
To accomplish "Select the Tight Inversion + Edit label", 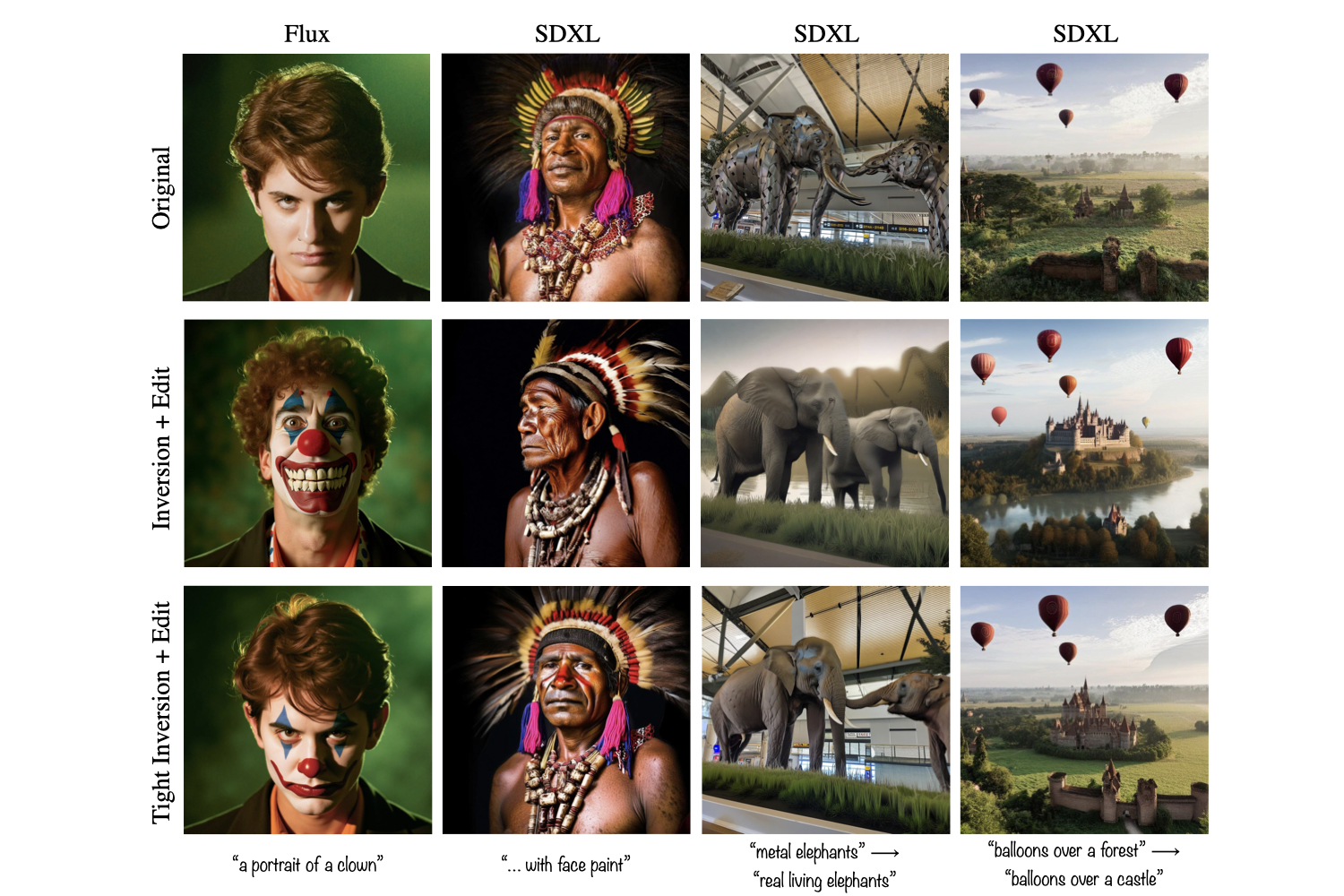I will click(x=161, y=712).
